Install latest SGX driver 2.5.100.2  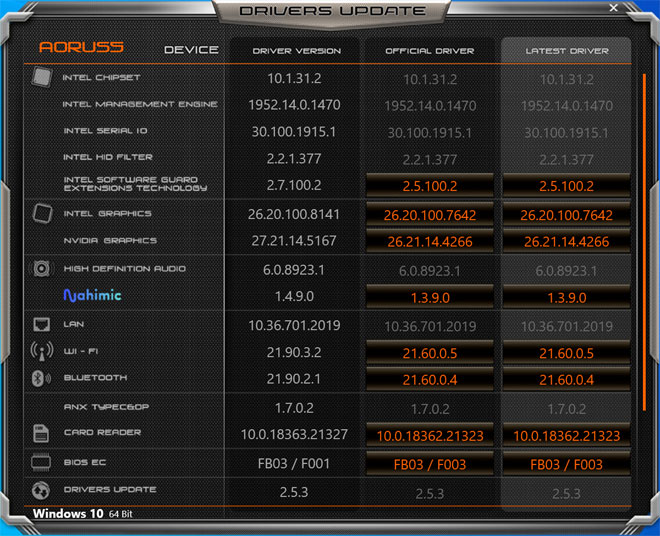566,186
